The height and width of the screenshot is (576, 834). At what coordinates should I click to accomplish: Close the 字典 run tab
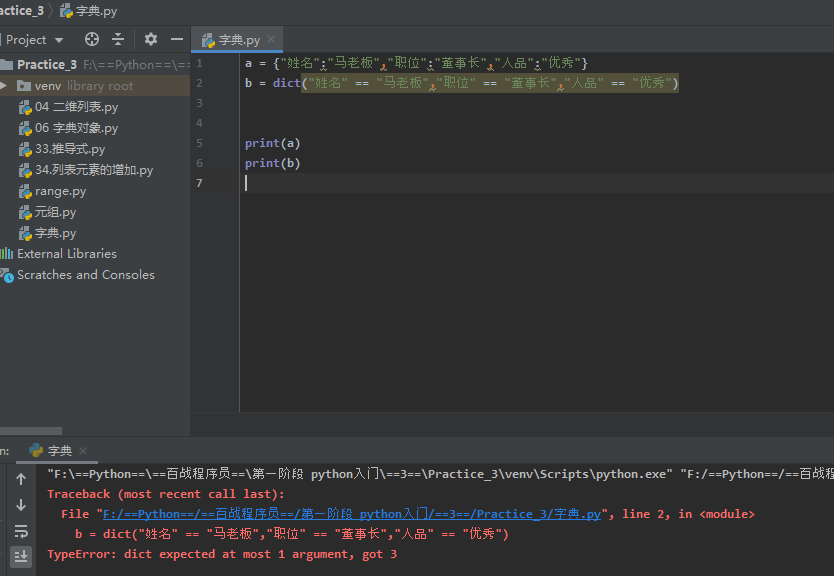[83, 451]
